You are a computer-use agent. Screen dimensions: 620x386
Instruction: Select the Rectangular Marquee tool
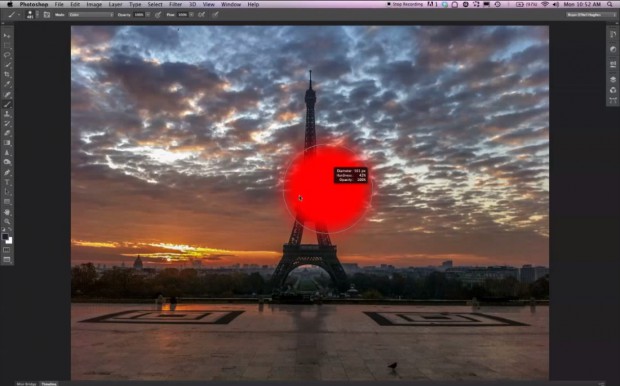pyautogui.click(x=7, y=45)
